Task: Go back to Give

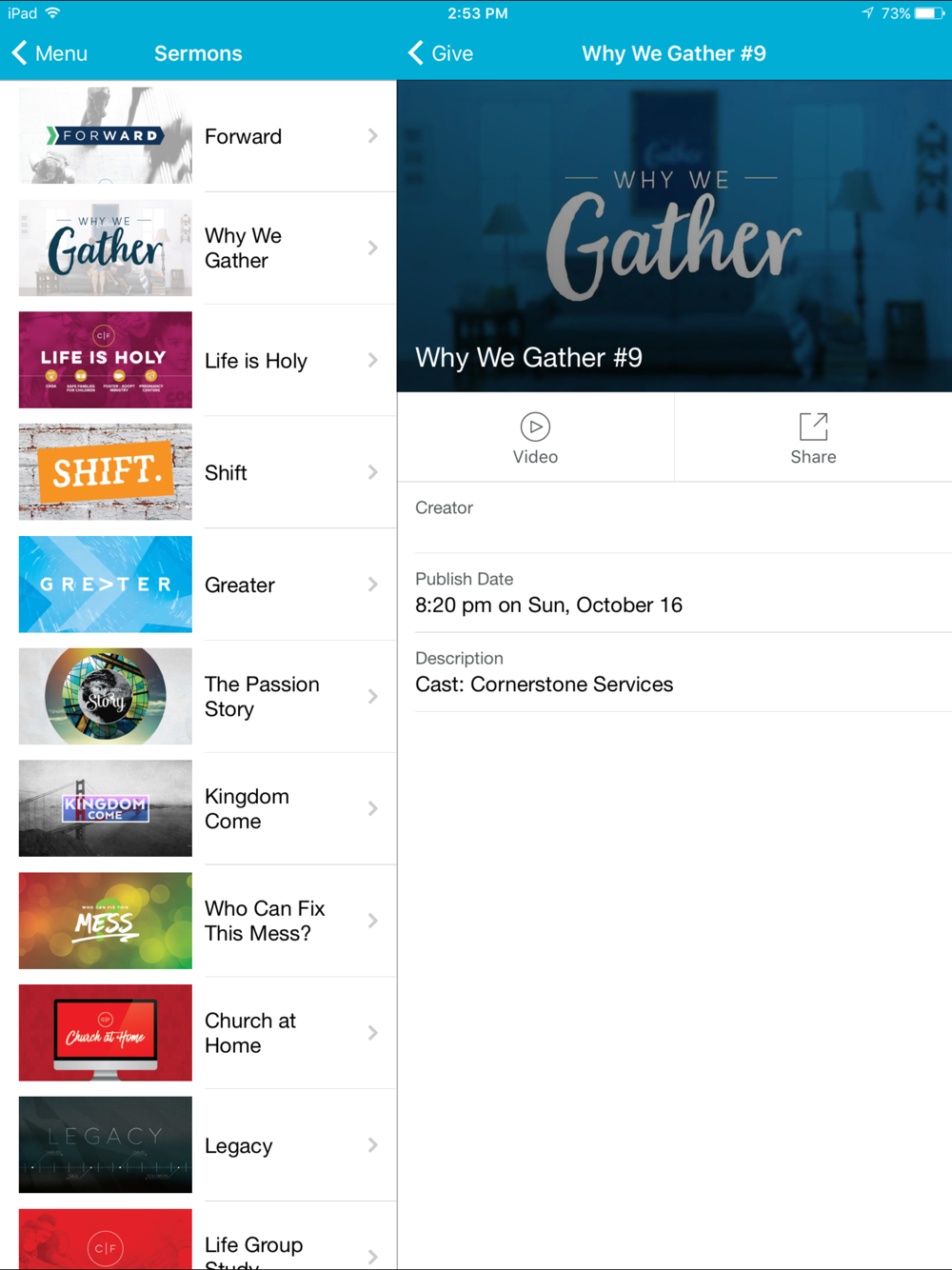Action: 441,53
